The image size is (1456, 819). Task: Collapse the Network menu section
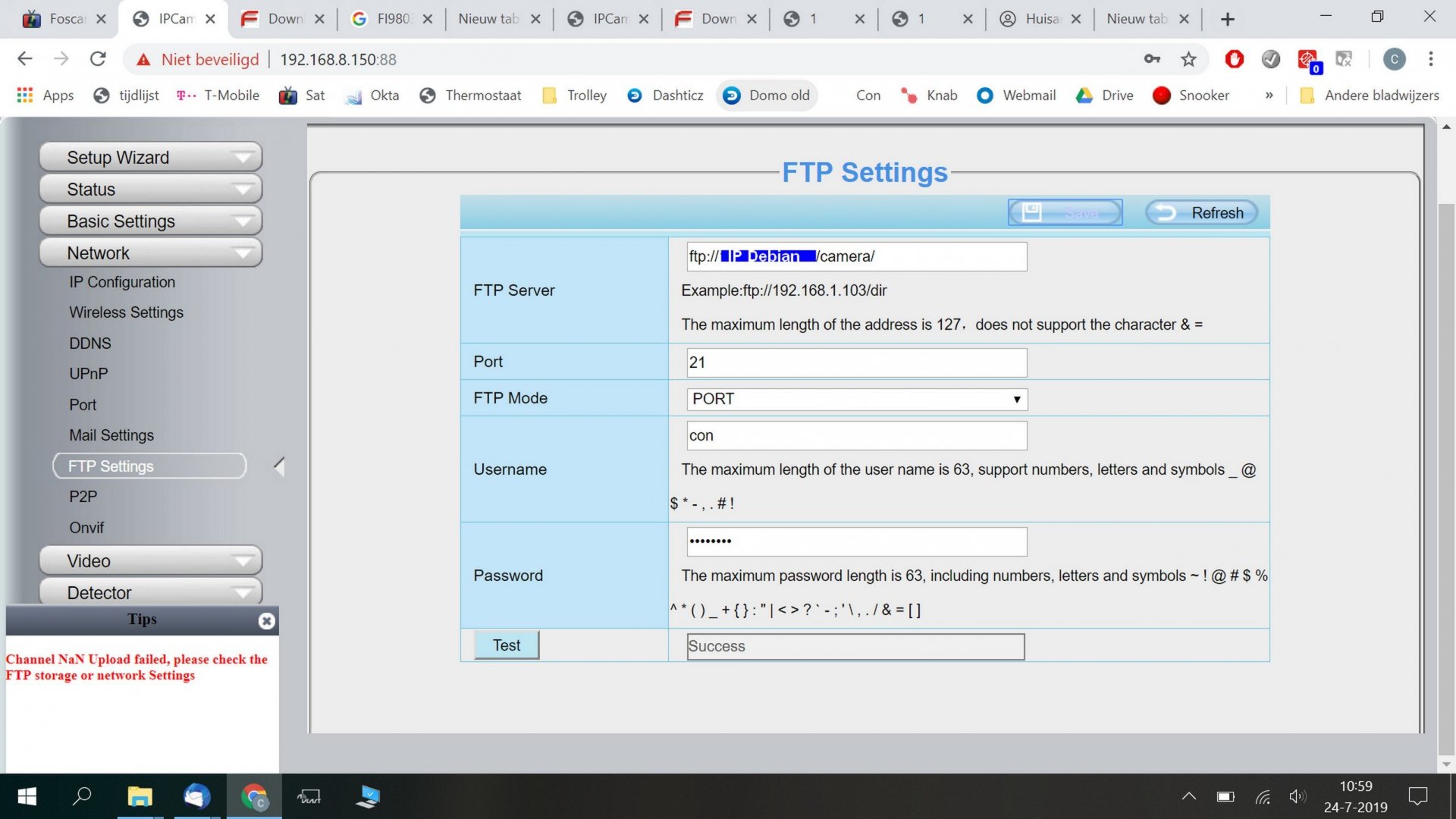[x=150, y=253]
